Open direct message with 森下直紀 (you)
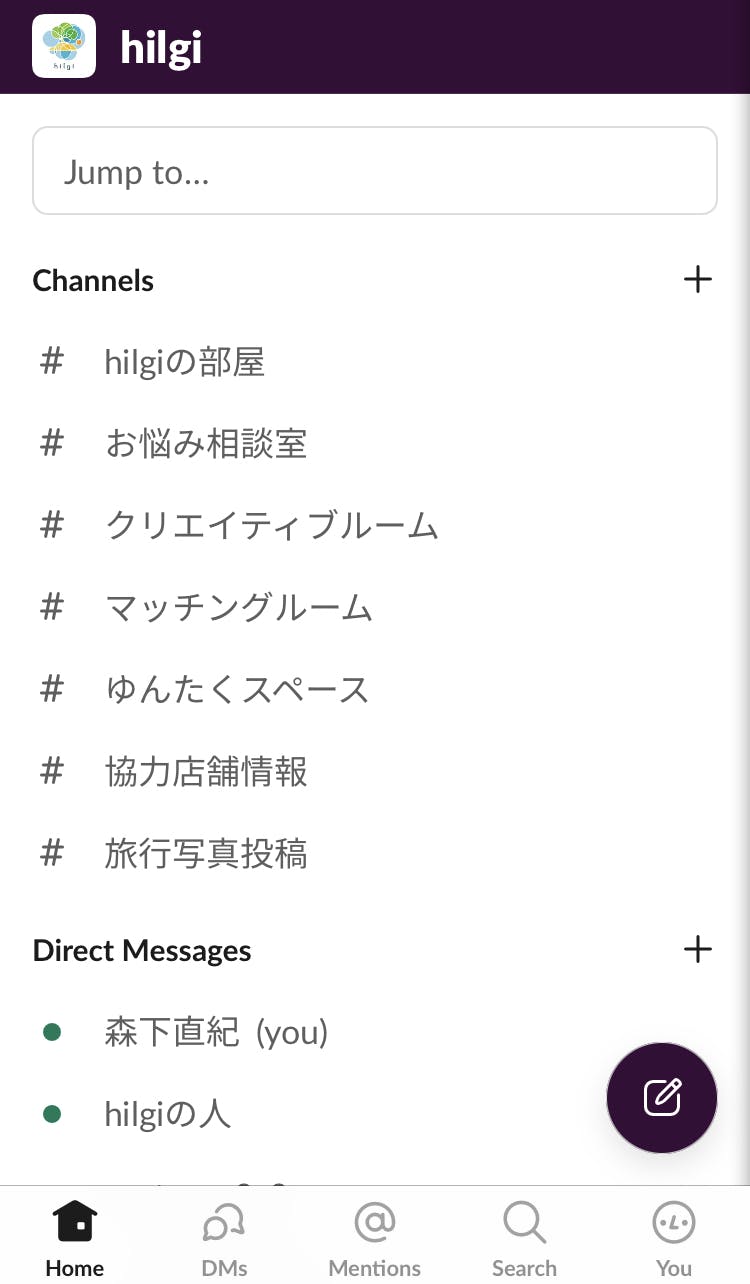750x1284 pixels. [216, 1032]
